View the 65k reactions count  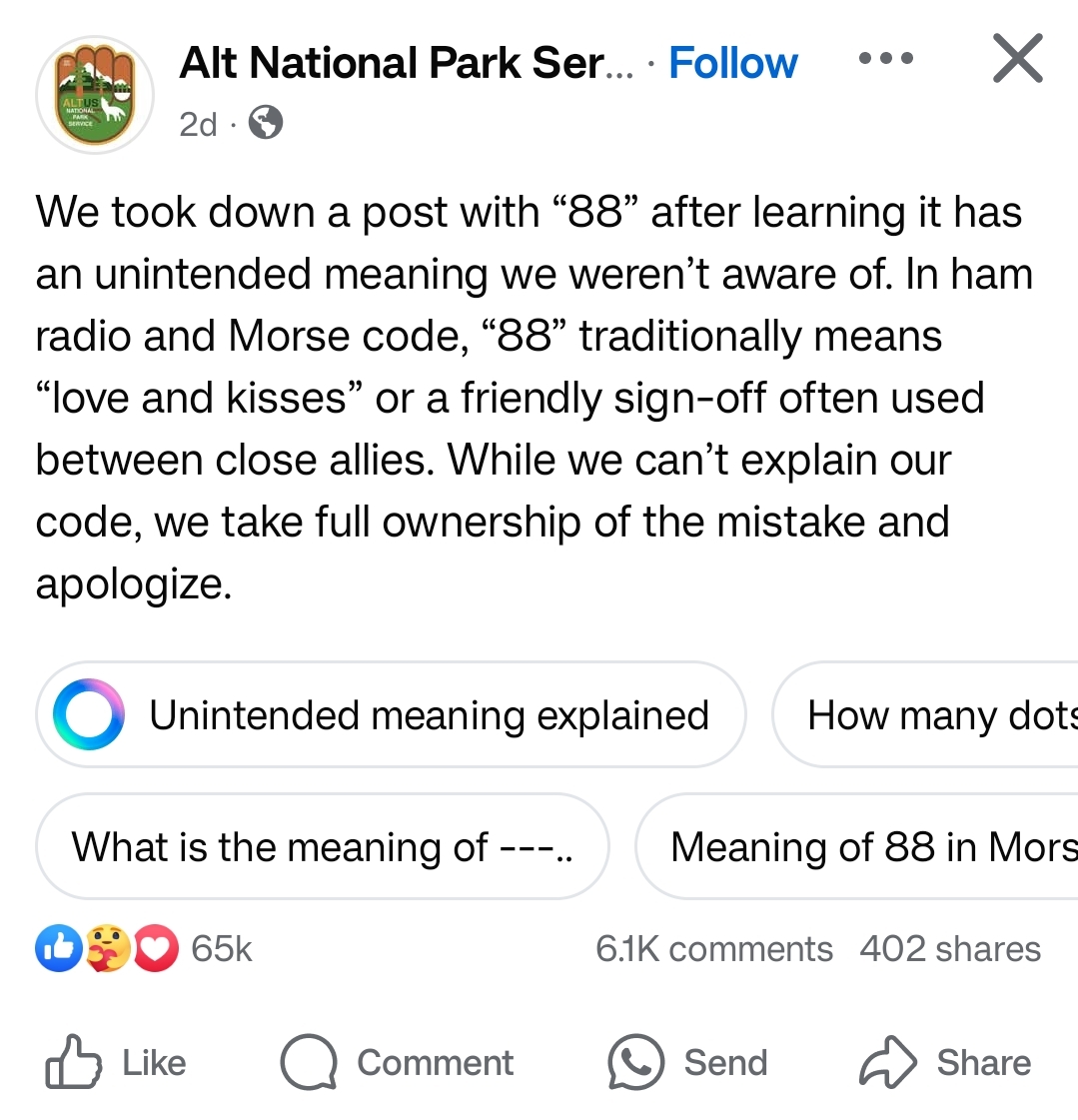point(222,949)
